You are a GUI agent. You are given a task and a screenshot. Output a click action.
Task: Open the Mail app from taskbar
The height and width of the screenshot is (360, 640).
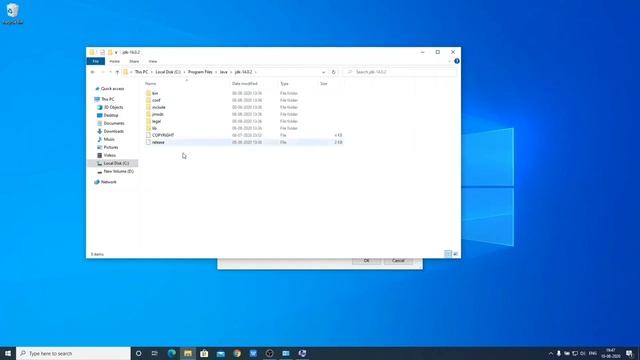coord(220,353)
